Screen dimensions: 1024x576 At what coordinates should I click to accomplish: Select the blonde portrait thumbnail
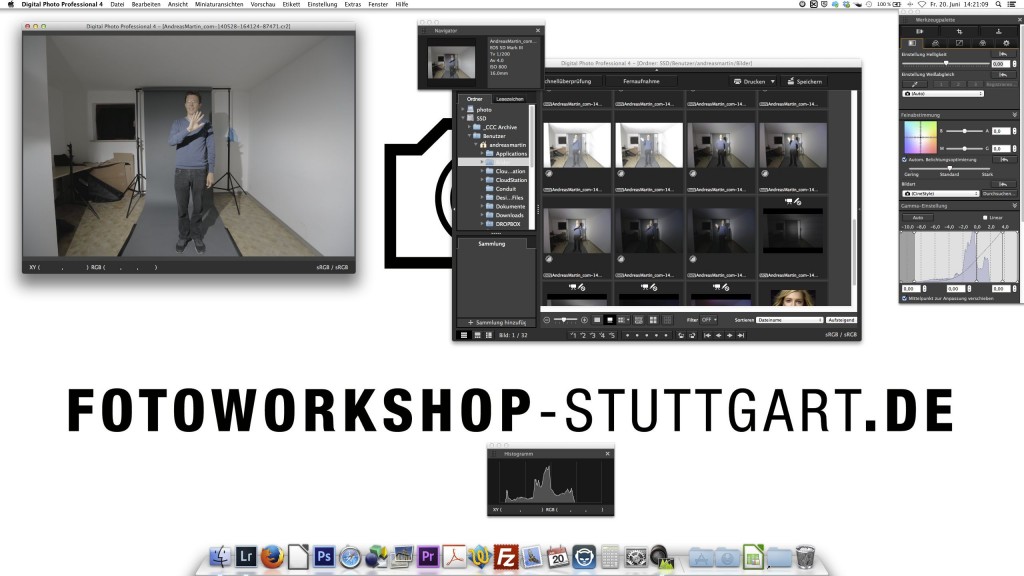pos(792,298)
